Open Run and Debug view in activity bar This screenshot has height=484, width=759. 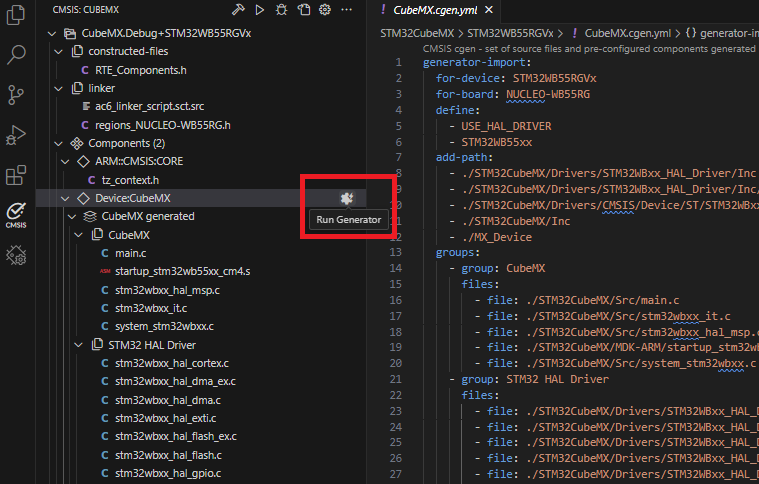point(16,135)
